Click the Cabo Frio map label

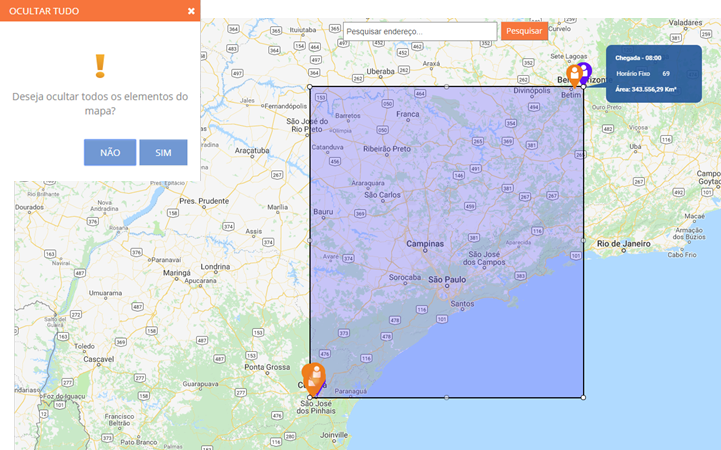[682, 255]
